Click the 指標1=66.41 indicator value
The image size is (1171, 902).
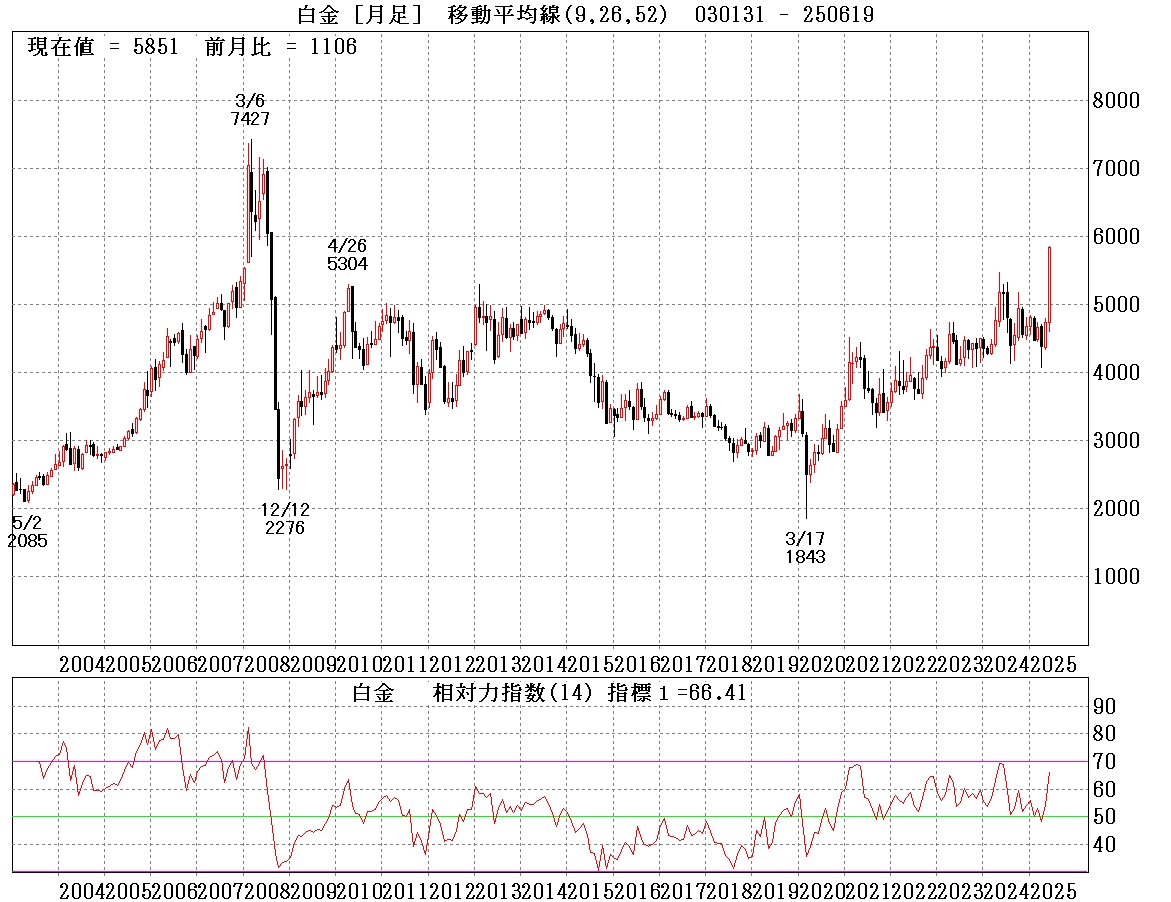click(x=677, y=693)
